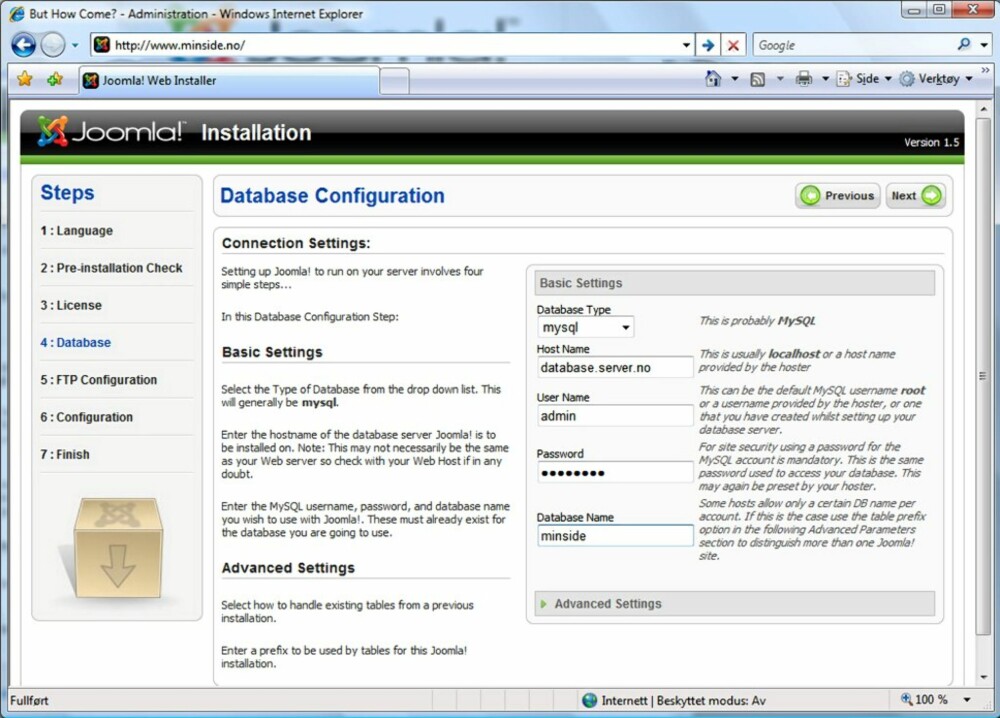The width and height of the screenshot is (1000, 718).
Task: Click the Previous button
Action: click(x=838, y=196)
